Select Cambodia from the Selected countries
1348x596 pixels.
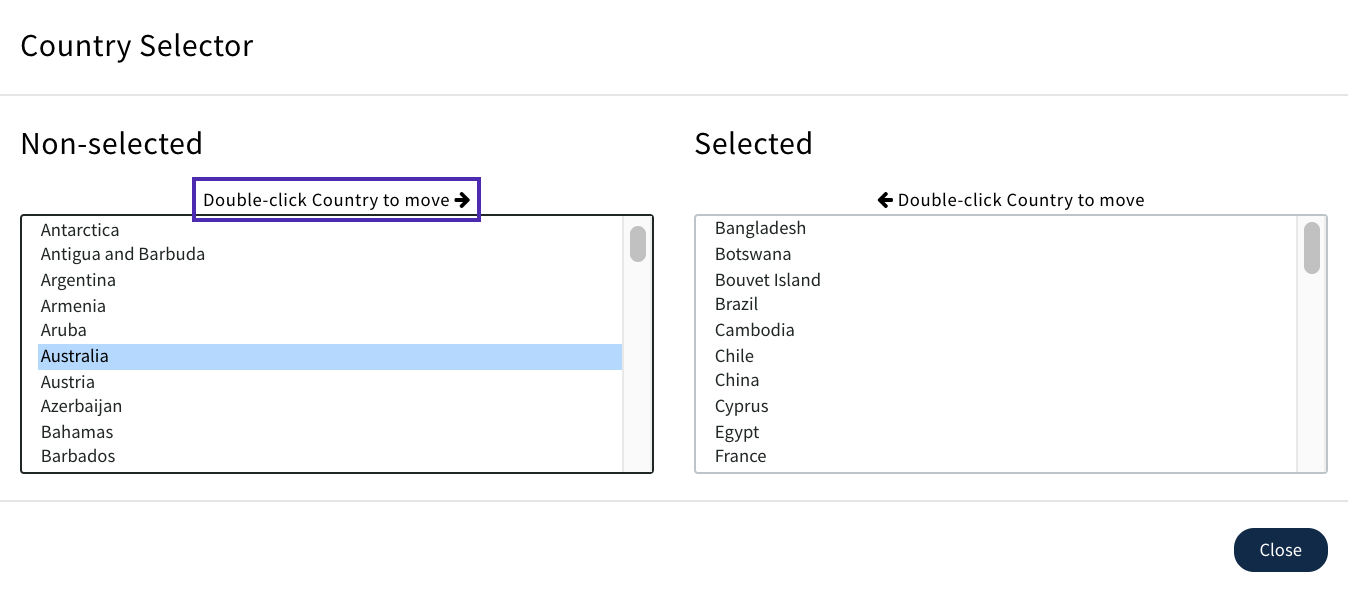[755, 330]
